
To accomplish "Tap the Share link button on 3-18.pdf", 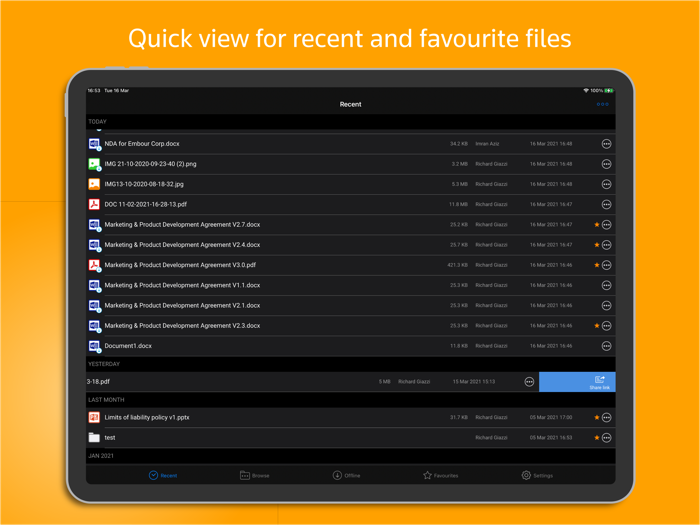I will (577, 382).
